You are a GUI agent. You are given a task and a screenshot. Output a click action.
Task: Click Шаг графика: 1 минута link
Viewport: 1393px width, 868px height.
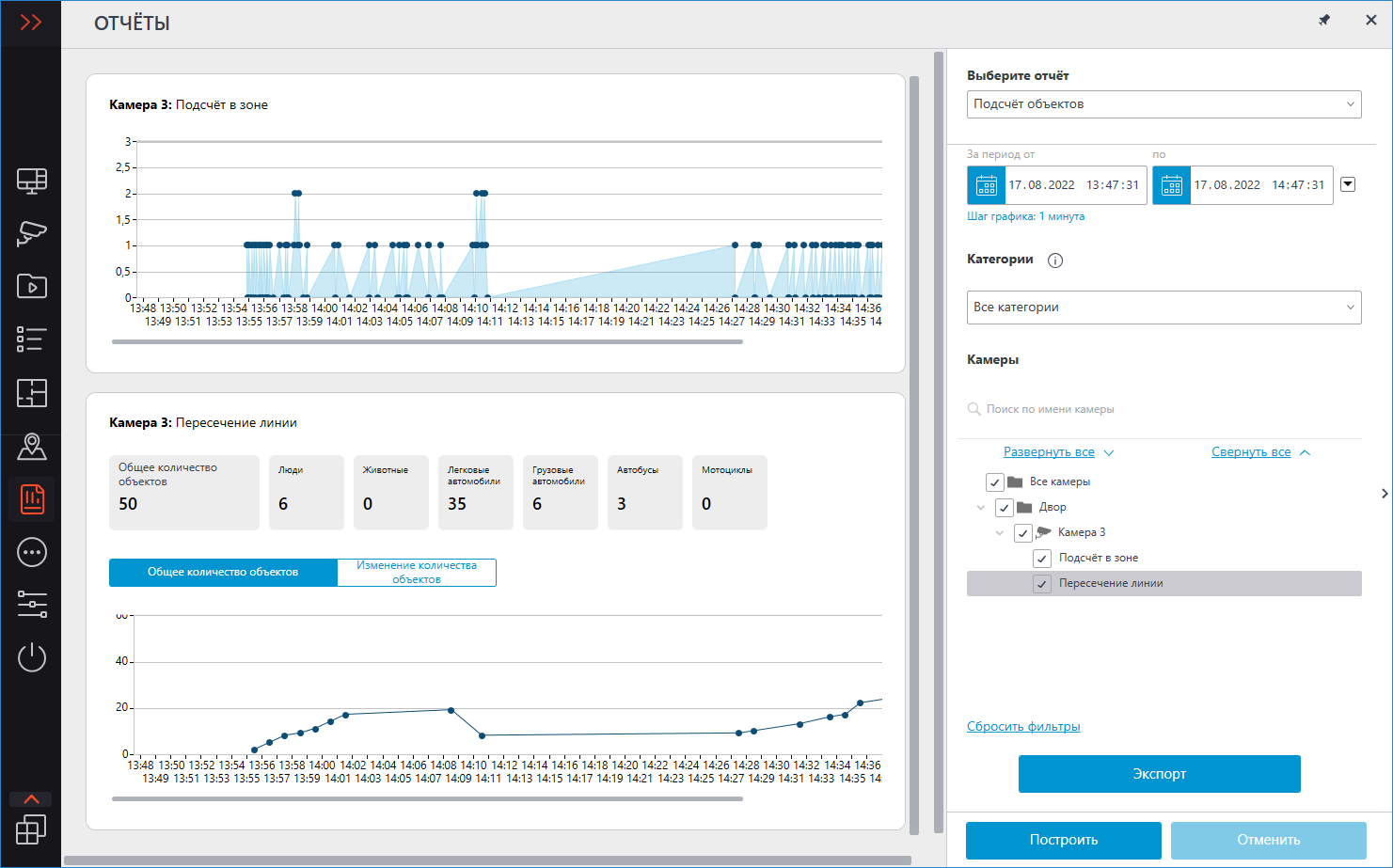pos(1025,216)
